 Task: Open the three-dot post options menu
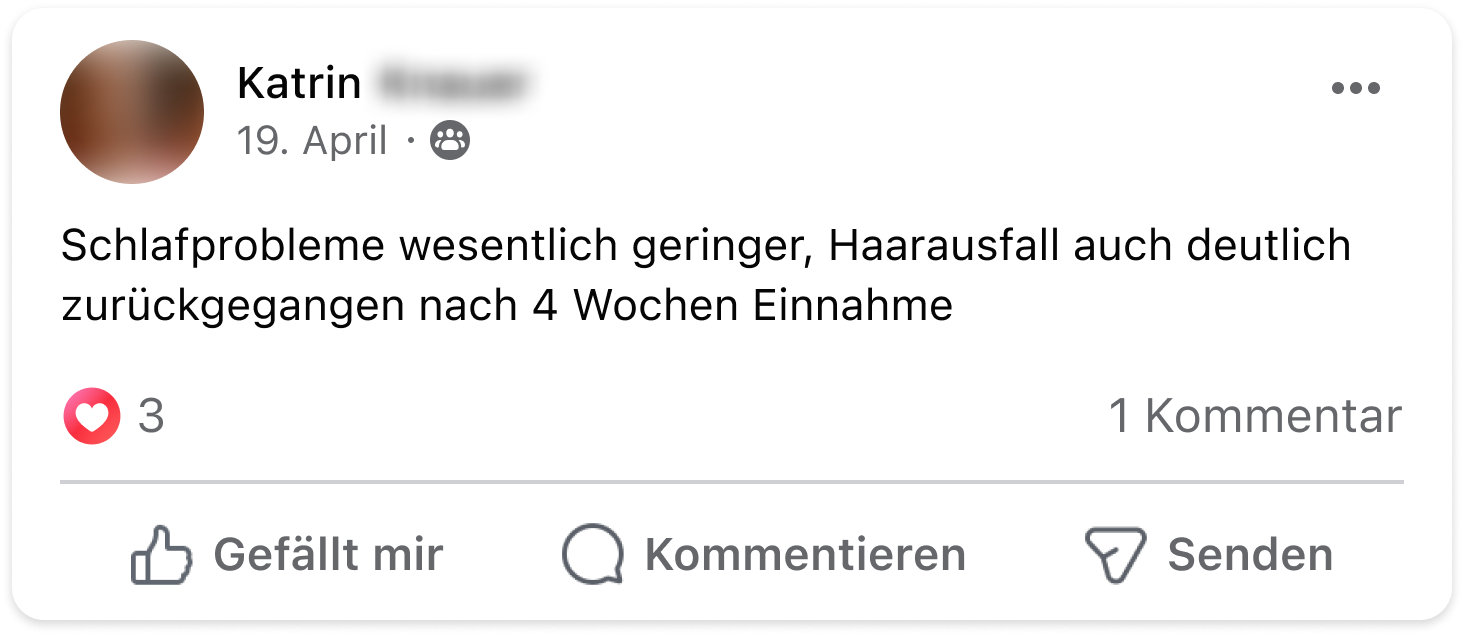pos(1355,88)
